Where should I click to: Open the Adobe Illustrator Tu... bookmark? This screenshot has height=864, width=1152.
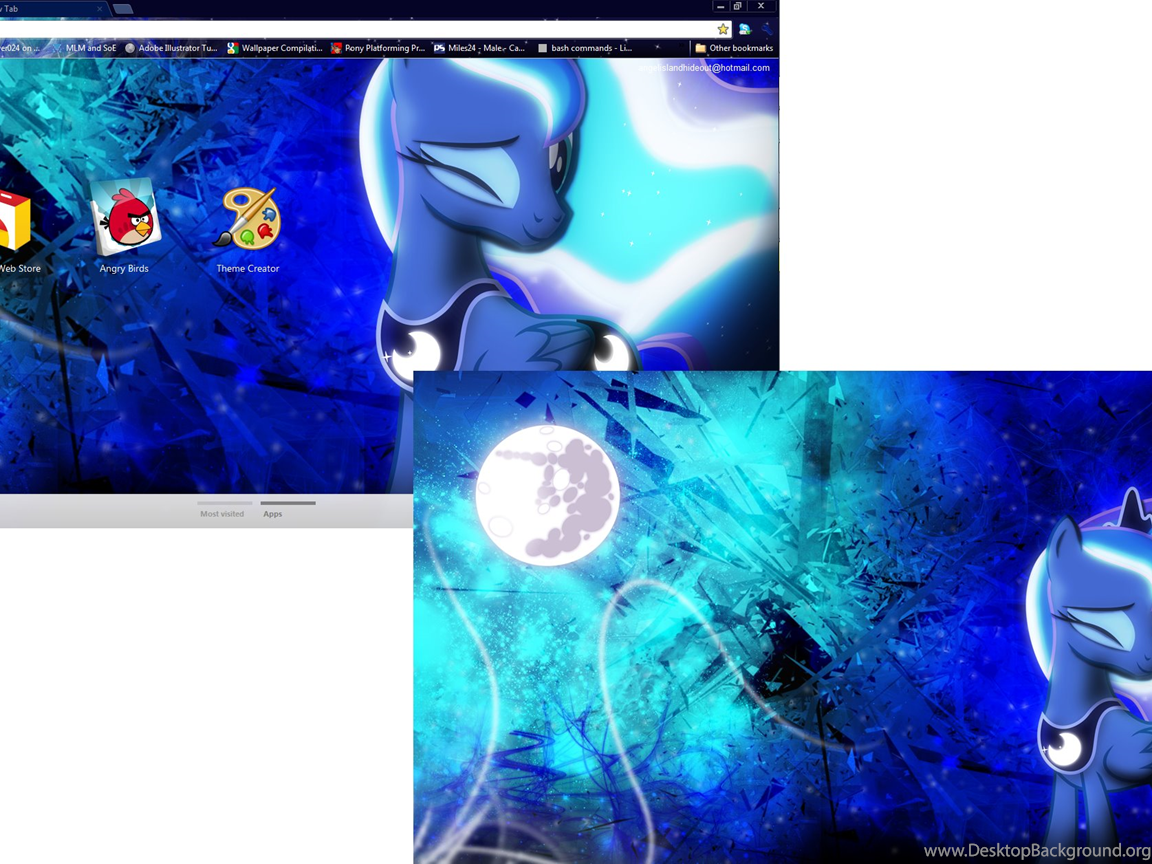pos(170,48)
